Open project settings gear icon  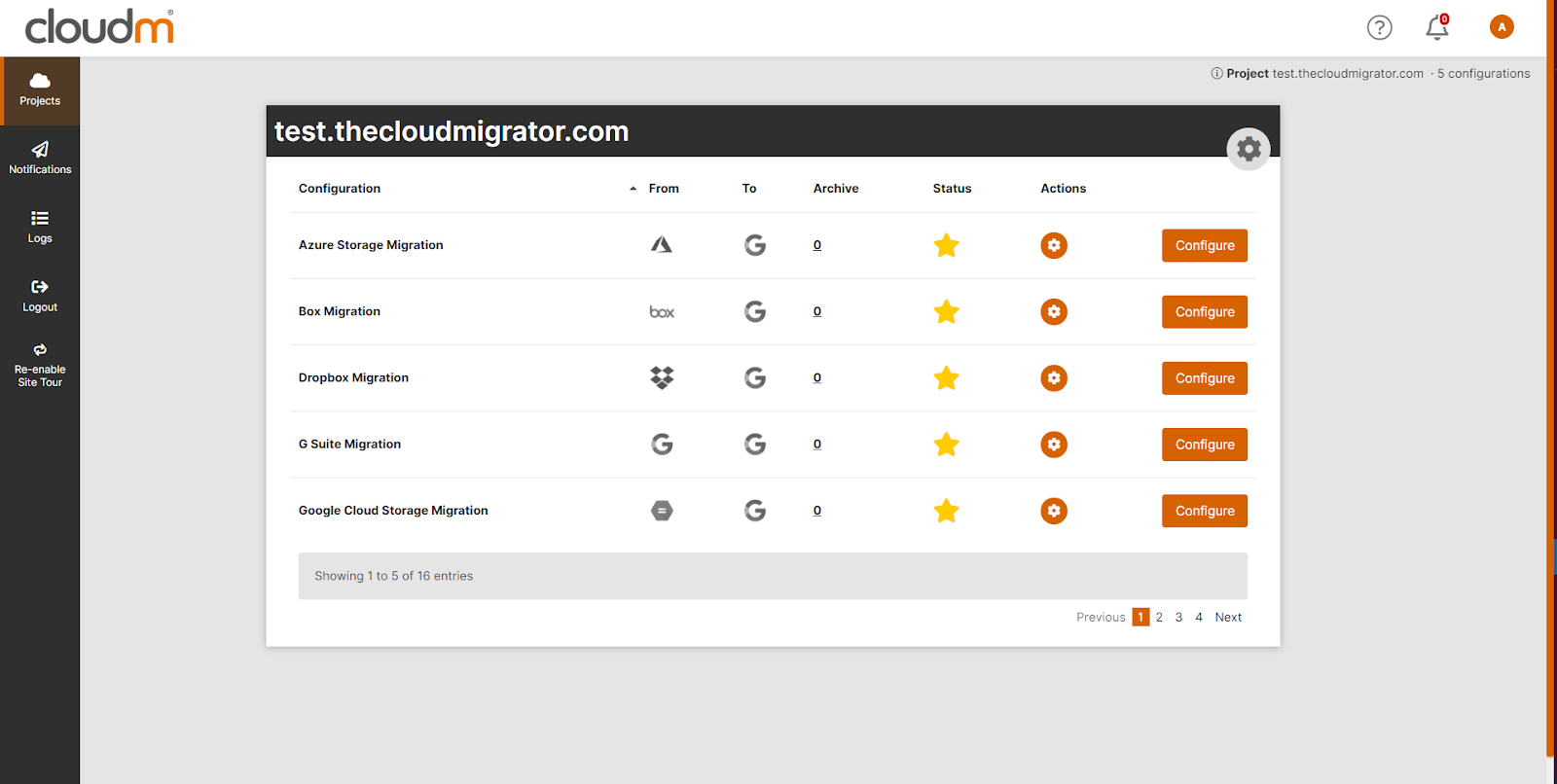pyautogui.click(x=1249, y=149)
